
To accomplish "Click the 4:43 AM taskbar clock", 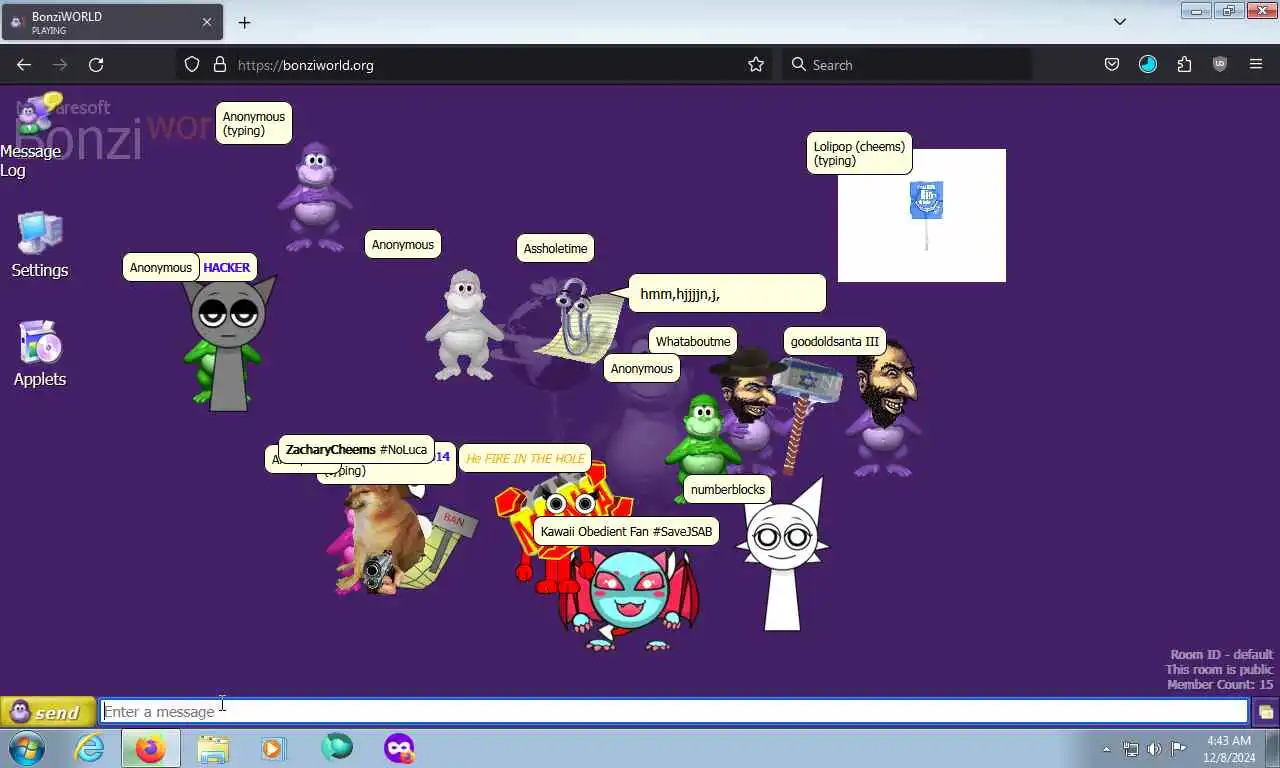I will (1229, 749).
